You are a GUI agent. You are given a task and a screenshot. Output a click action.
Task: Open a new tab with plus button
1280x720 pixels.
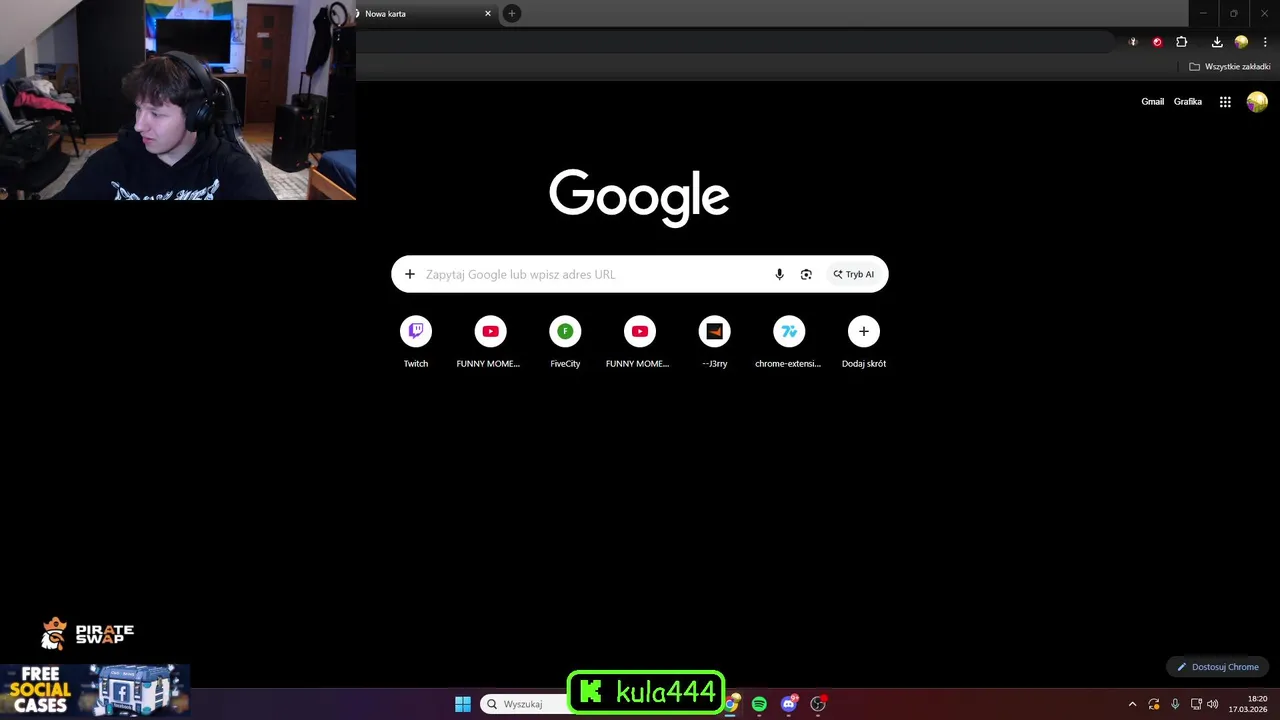512,13
